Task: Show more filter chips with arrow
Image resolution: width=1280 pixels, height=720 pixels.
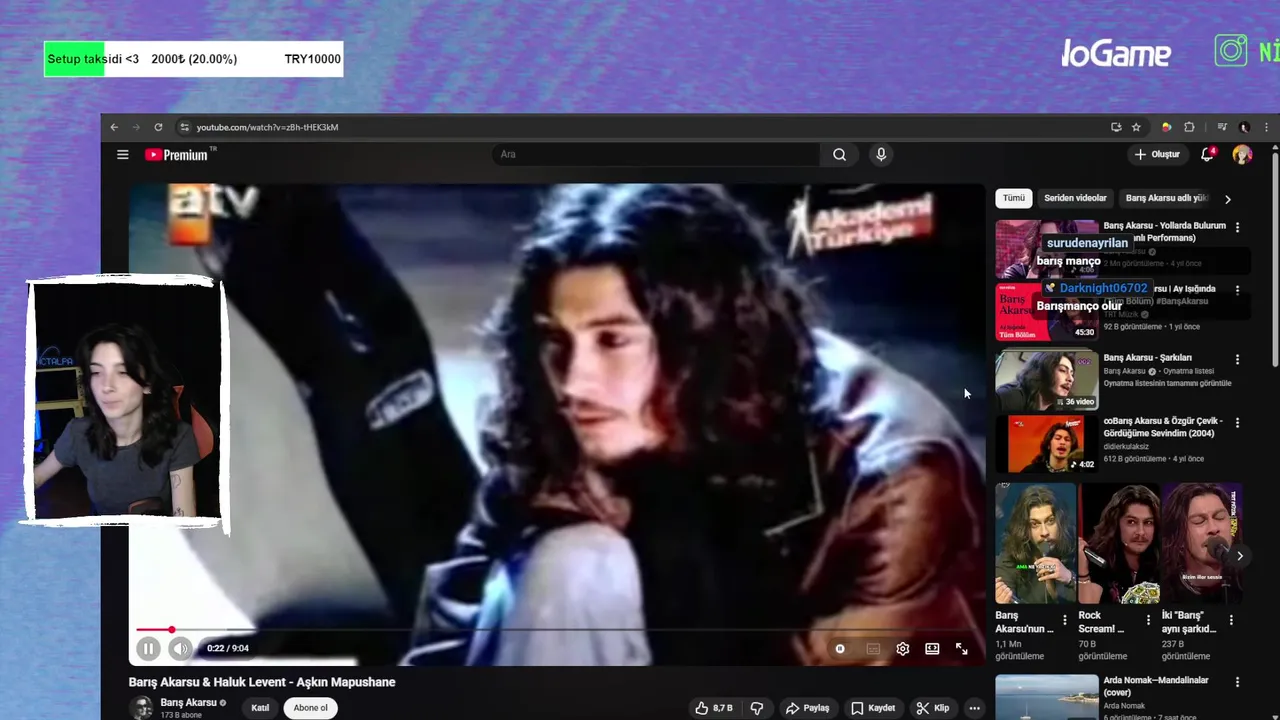Action: pyautogui.click(x=1227, y=199)
